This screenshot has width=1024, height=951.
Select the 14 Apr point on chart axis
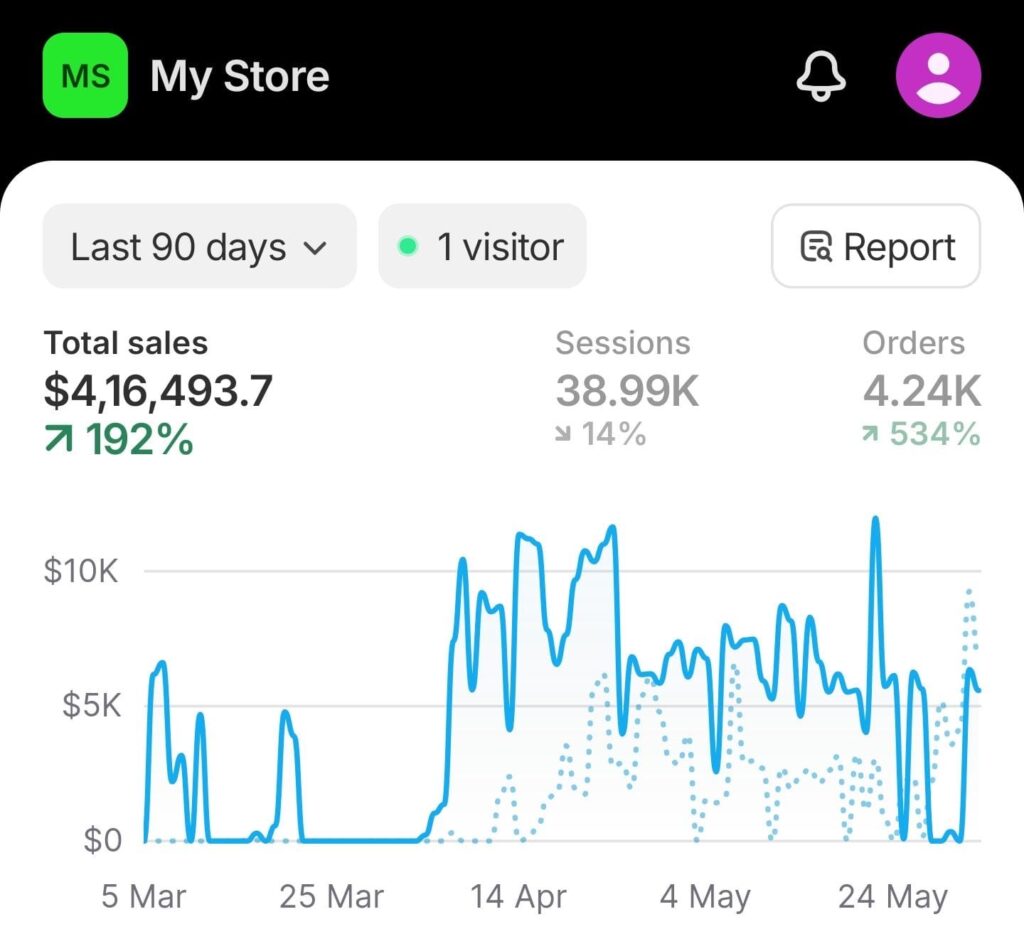pyautogui.click(x=518, y=897)
